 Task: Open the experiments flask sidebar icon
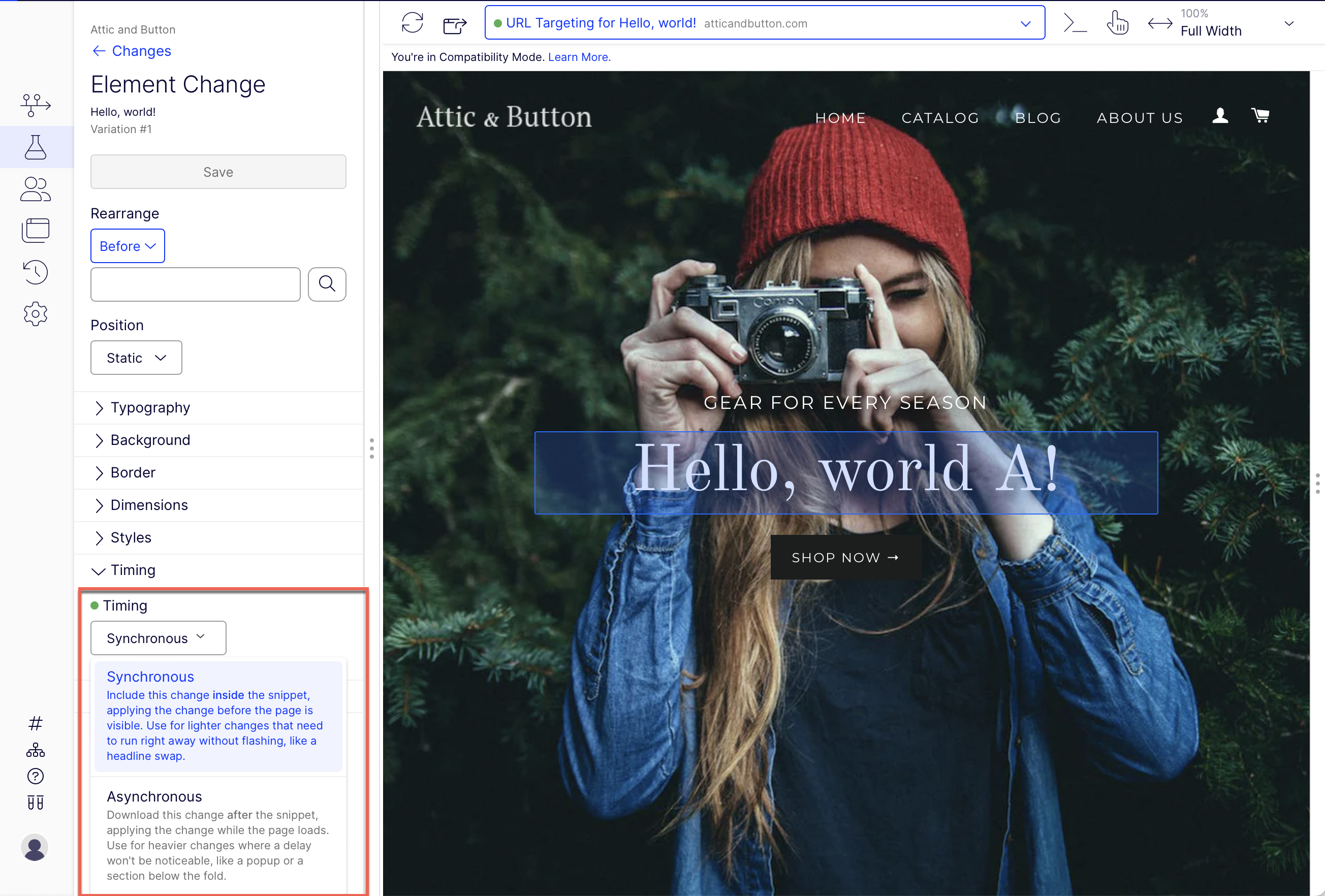click(36, 147)
